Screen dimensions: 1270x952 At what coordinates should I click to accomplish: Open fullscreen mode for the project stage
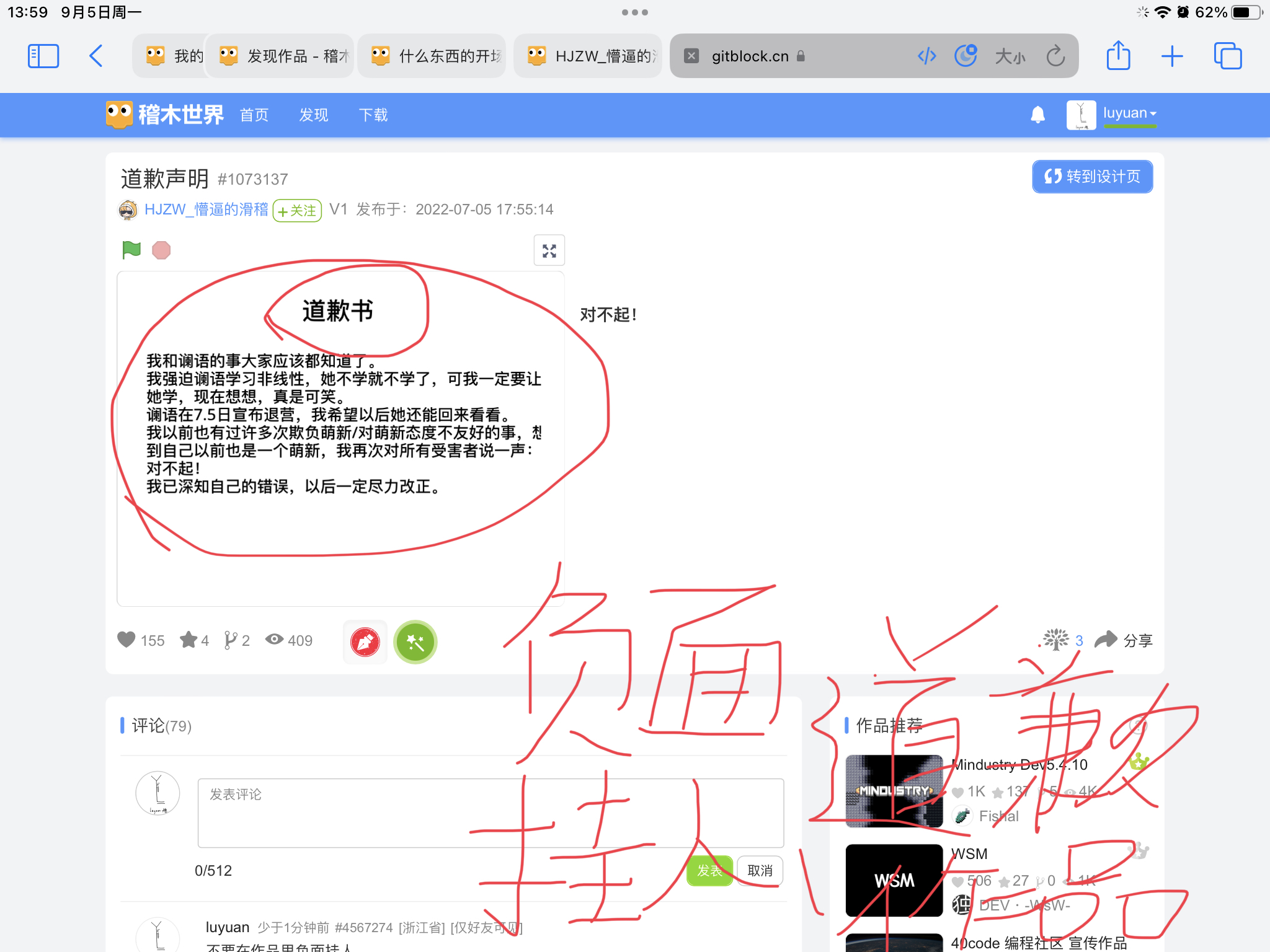(549, 251)
